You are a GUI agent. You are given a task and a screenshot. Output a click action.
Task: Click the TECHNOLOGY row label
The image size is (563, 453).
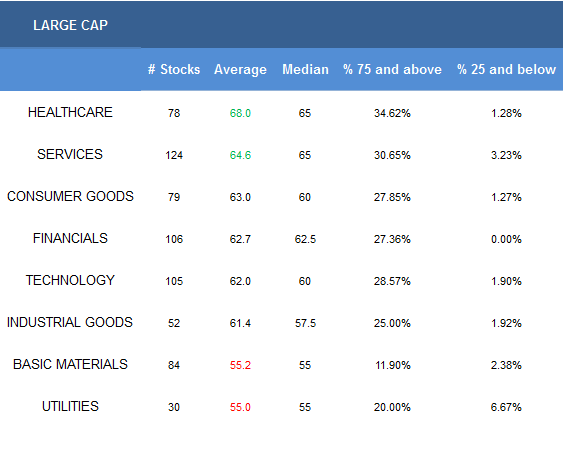pos(70,280)
